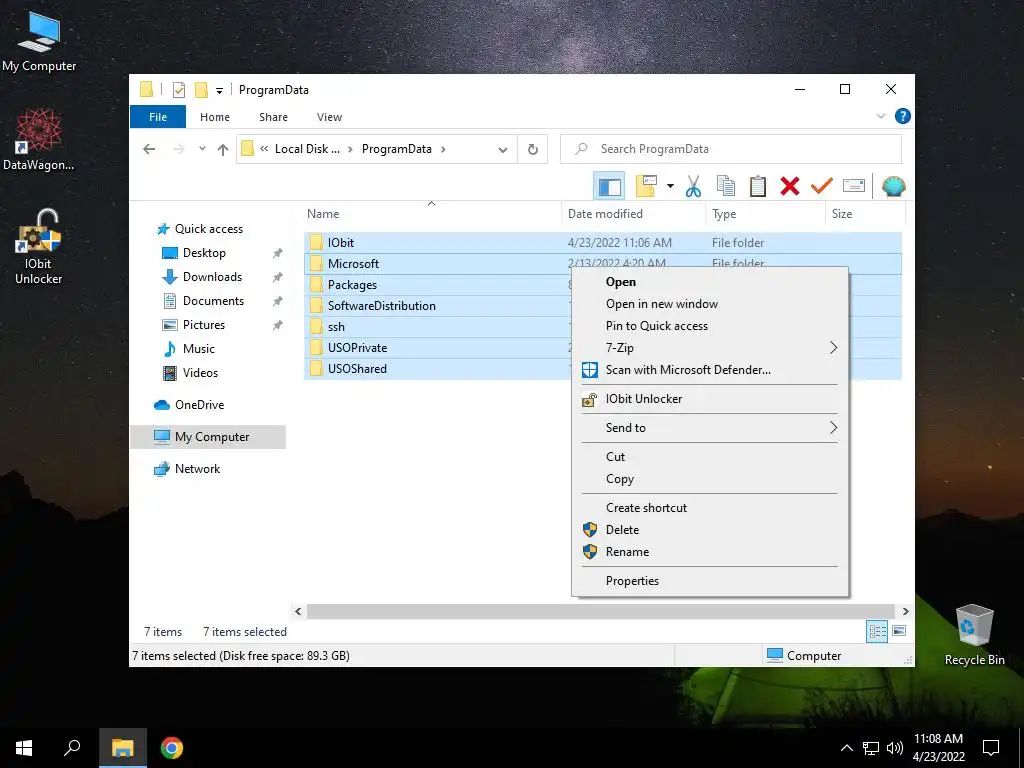Choose IObit Unlocker in context menu
This screenshot has height=768, width=1024.
point(710,399)
